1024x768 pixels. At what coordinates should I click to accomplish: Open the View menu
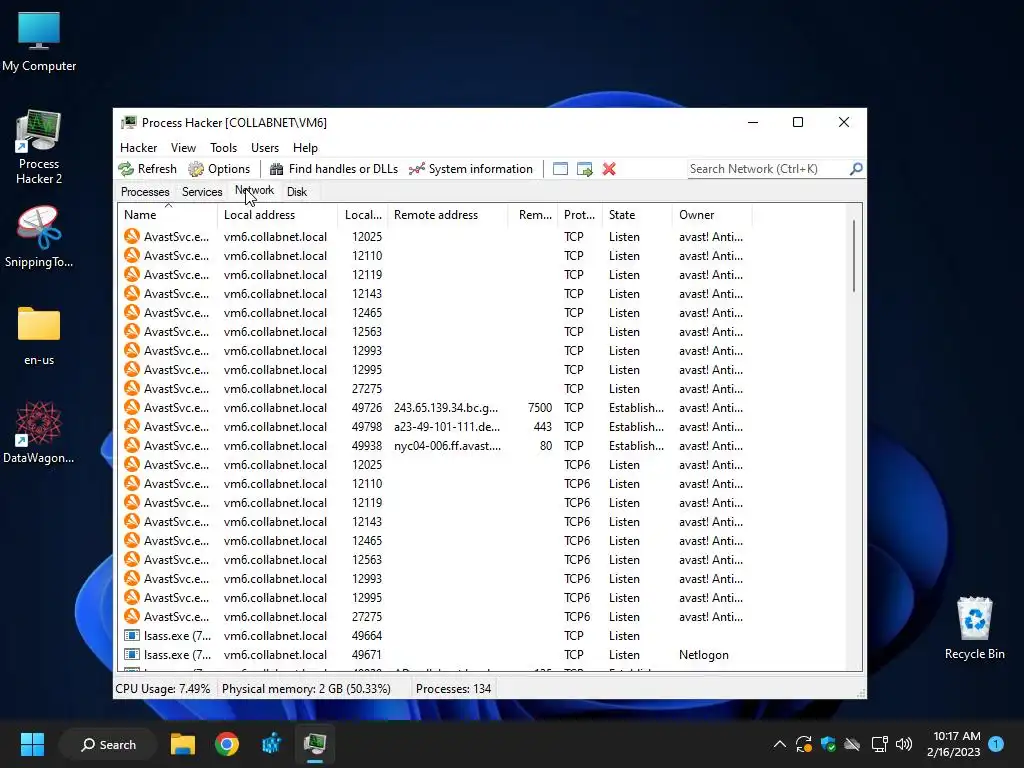(x=184, y=148)
